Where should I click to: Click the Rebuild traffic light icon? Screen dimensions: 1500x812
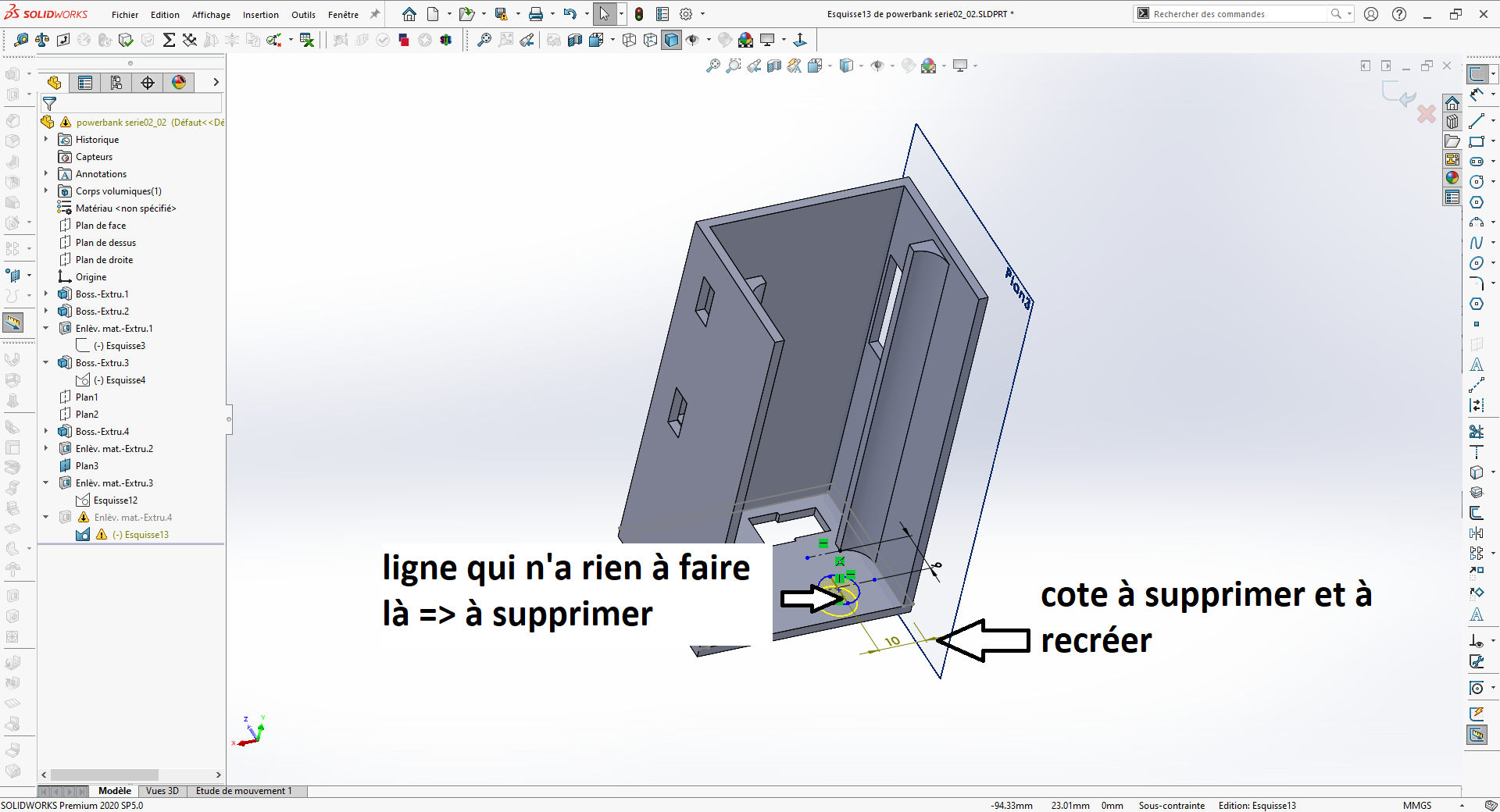tap(639, 14)
